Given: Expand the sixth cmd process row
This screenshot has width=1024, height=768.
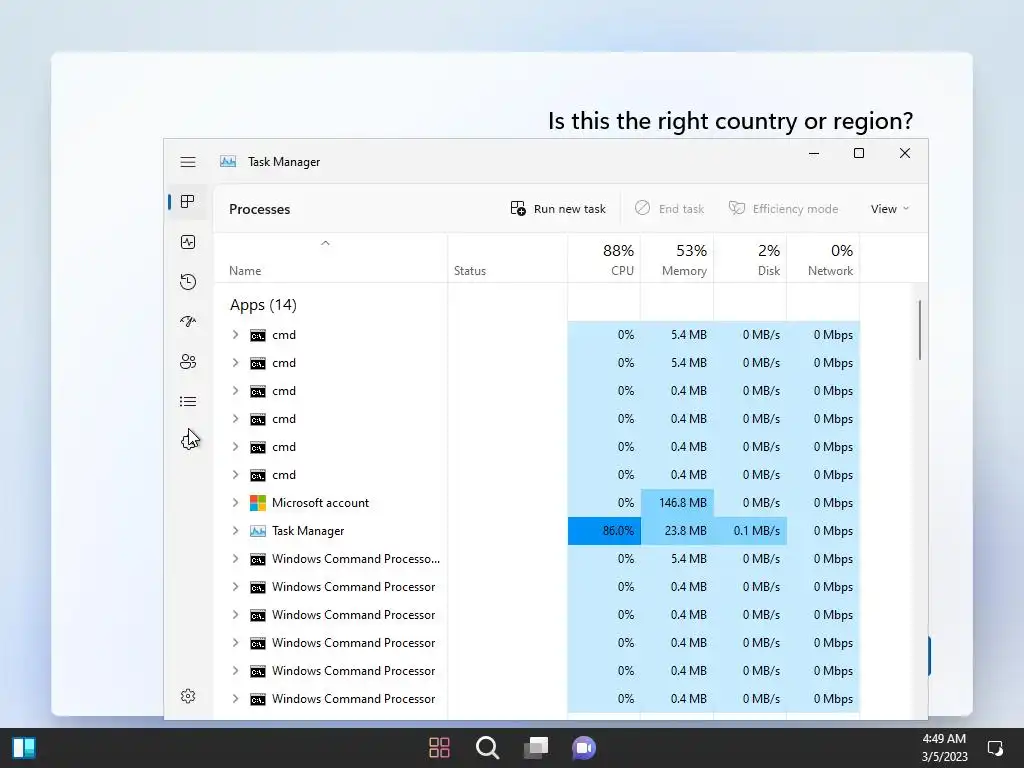Looking at the screenshot, I should [235, 475].
